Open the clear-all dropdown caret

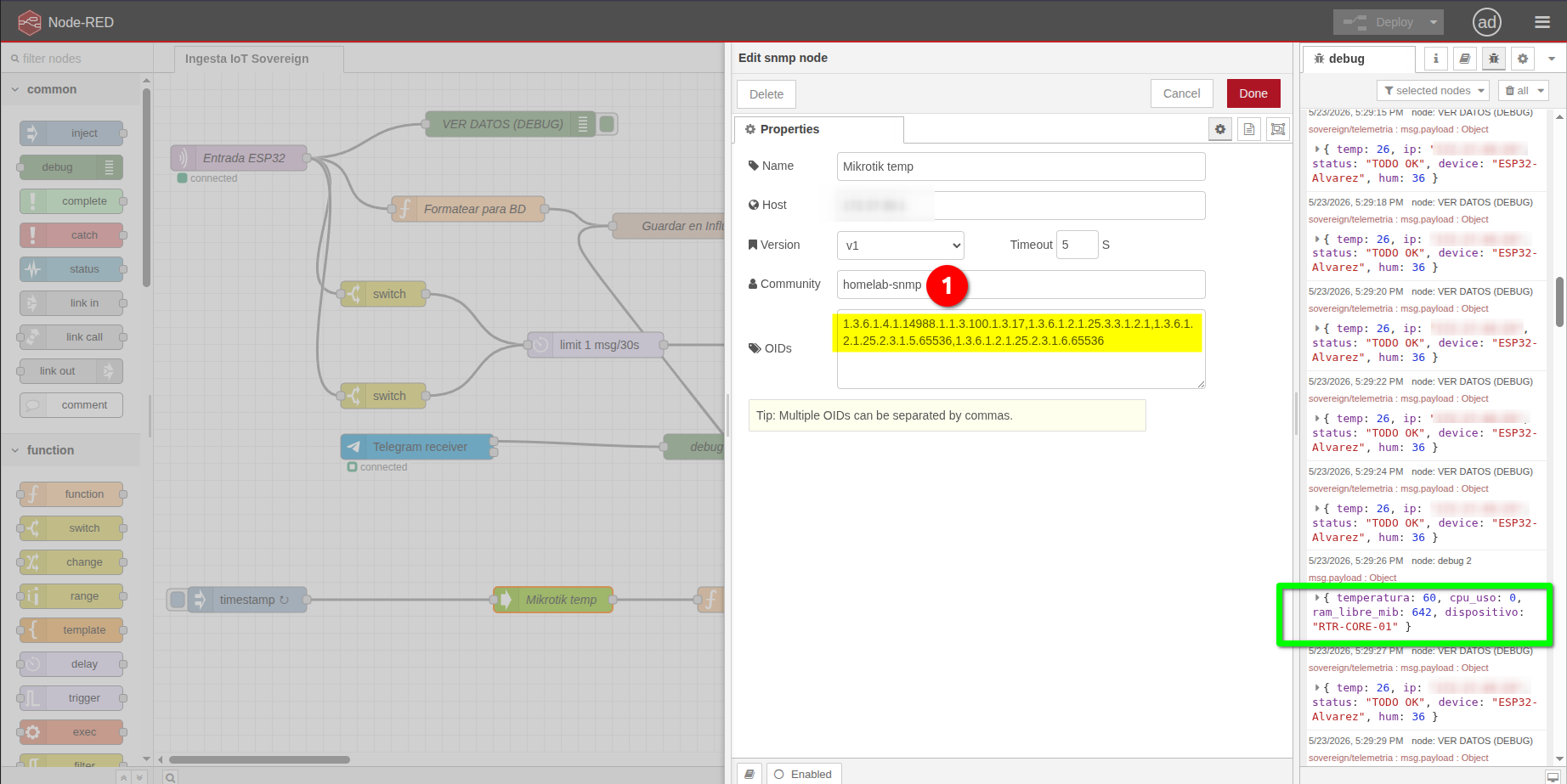[x=1542, y=91]
